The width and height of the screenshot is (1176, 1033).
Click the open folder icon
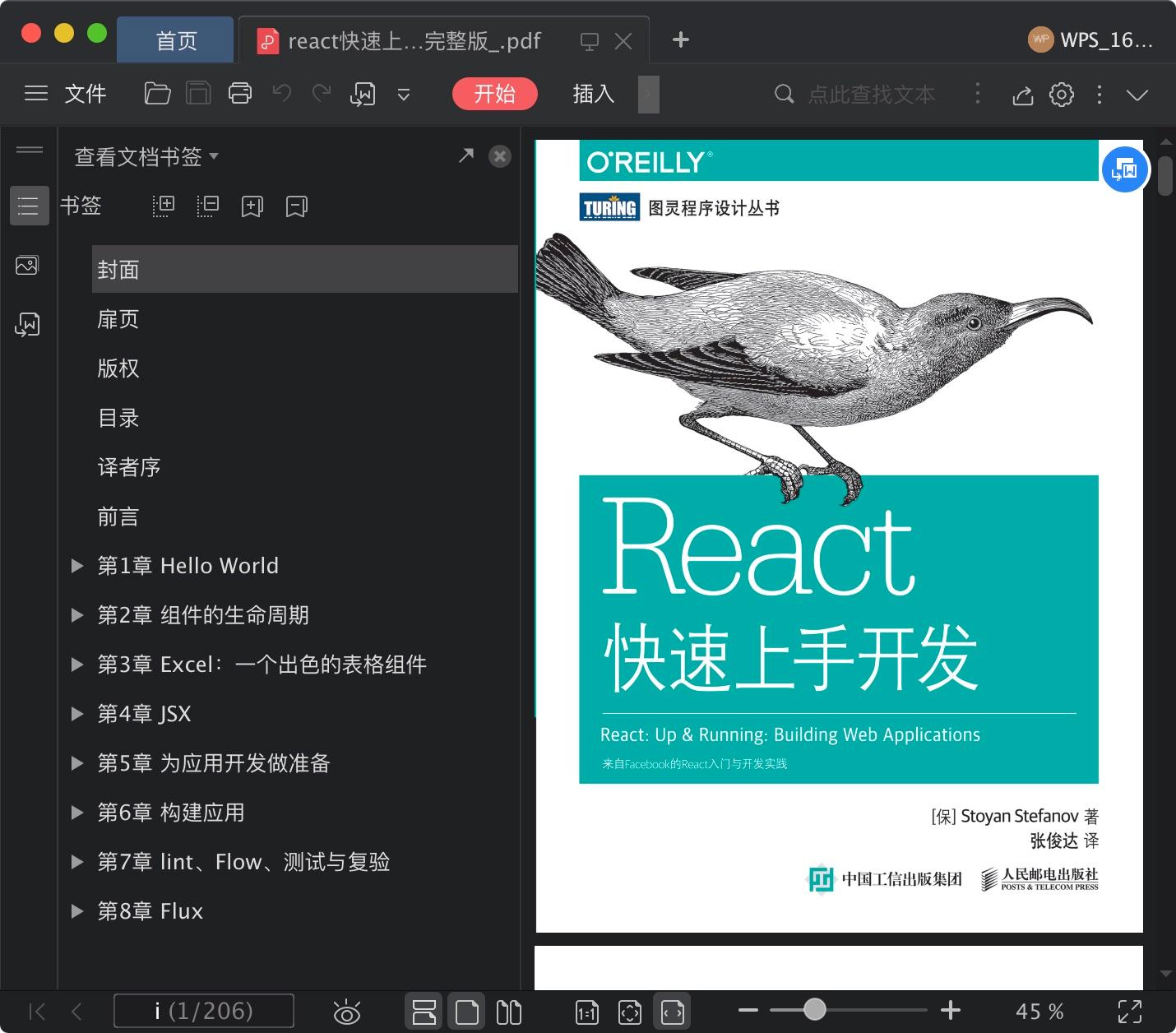pyautogui.click(x=157, y=94)
